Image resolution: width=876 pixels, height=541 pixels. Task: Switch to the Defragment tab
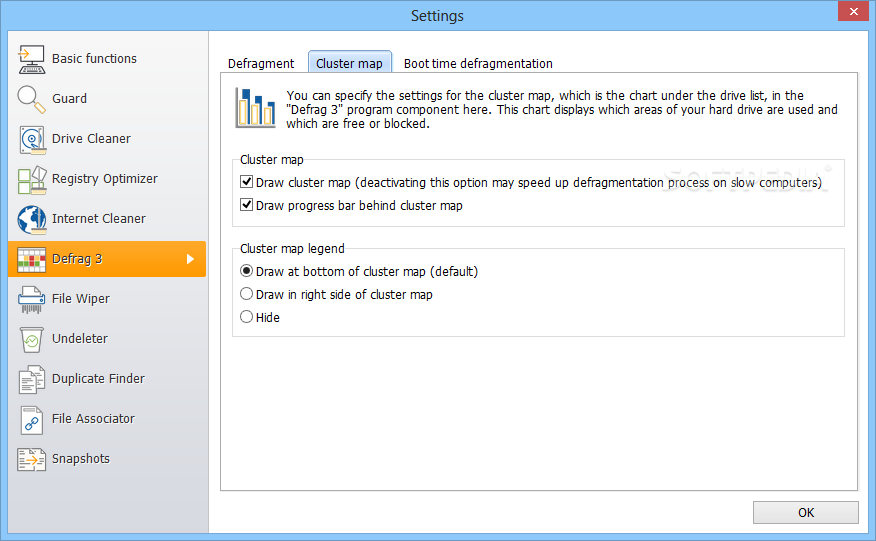tap(261, 64)
